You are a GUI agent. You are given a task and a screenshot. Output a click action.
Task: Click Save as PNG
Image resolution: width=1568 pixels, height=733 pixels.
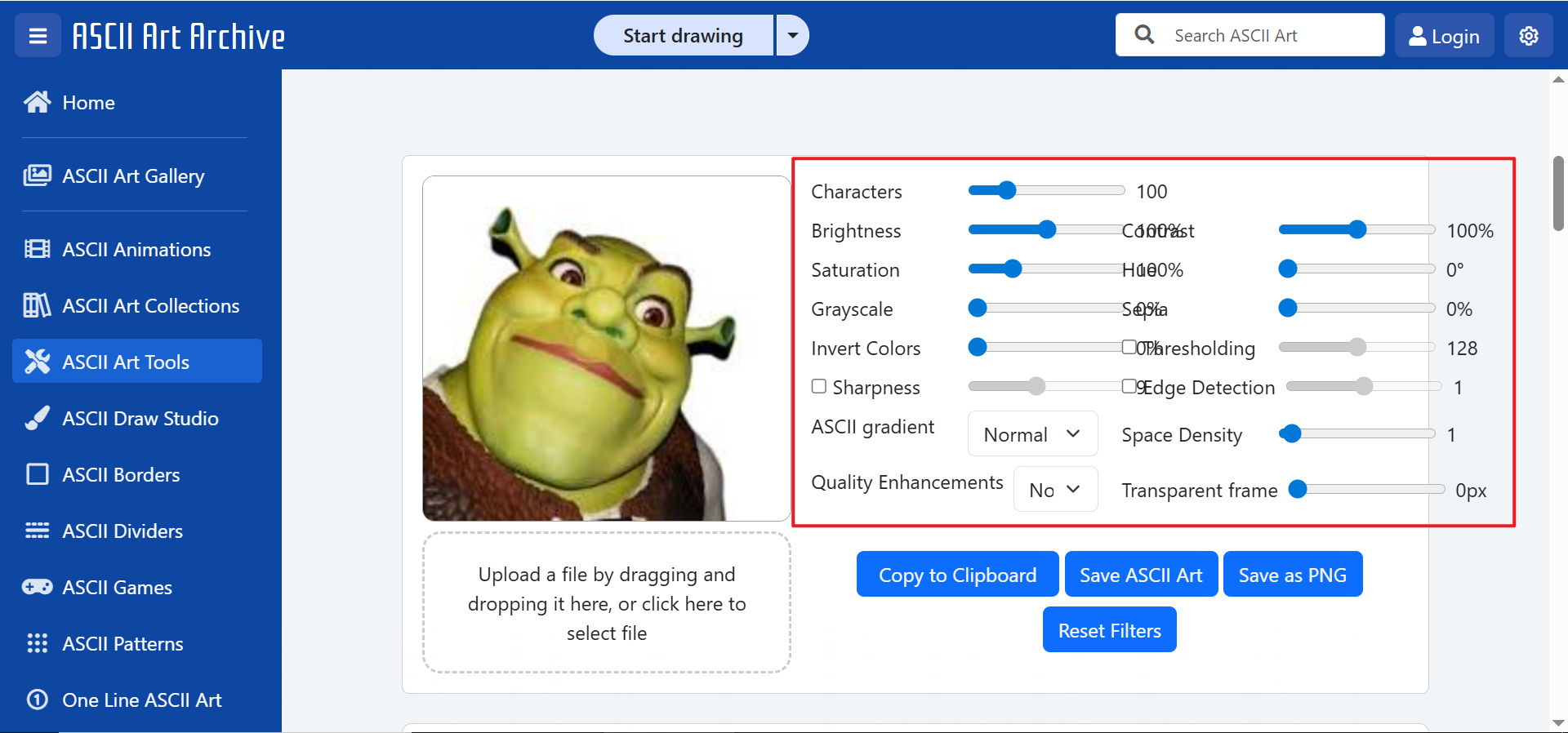1292,575
